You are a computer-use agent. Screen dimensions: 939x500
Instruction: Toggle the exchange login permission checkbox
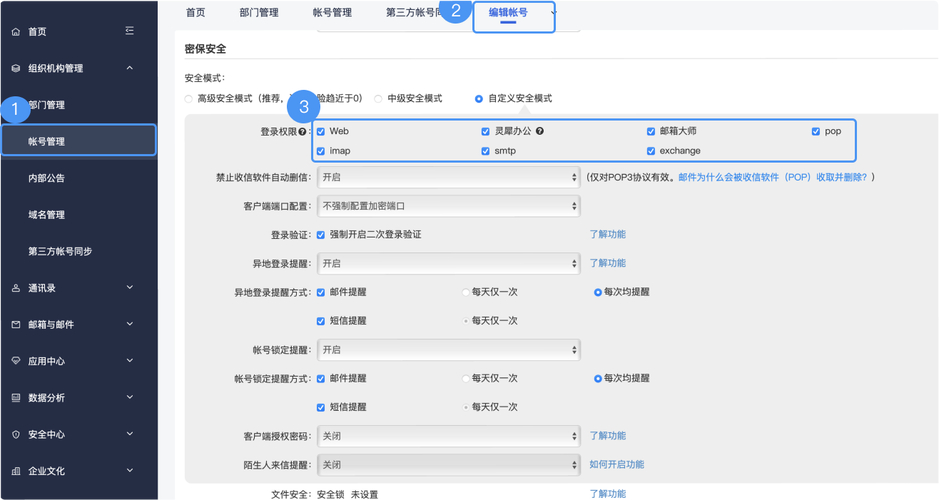point(651,152)
